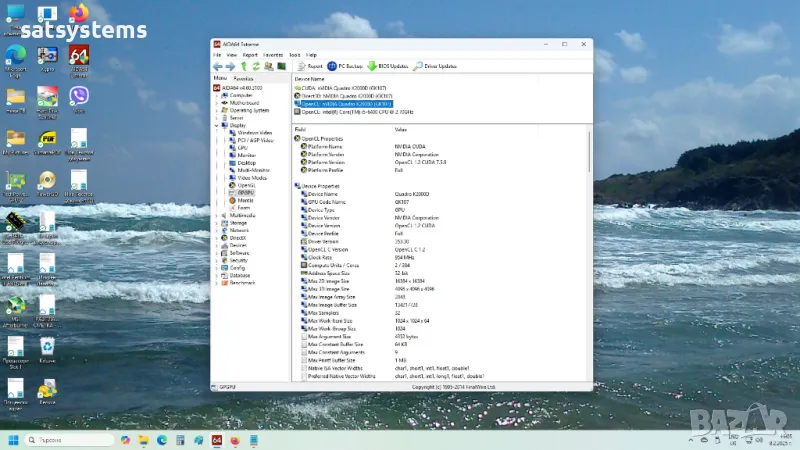Select the CUDA nVIDIA Quadro K2000D device

click(x=343, y=88)
